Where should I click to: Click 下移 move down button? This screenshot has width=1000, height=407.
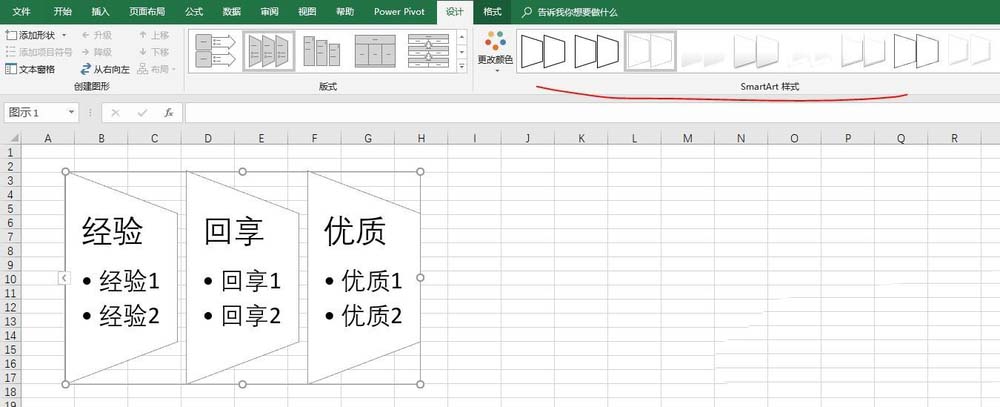coord(154,52)
